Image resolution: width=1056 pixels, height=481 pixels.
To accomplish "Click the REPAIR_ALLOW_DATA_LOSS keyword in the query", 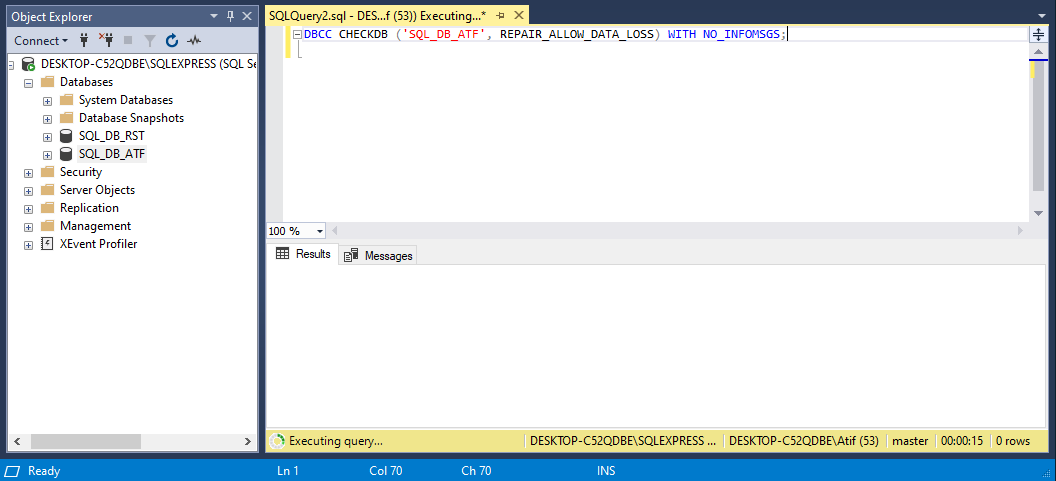I will click(576, 34).
